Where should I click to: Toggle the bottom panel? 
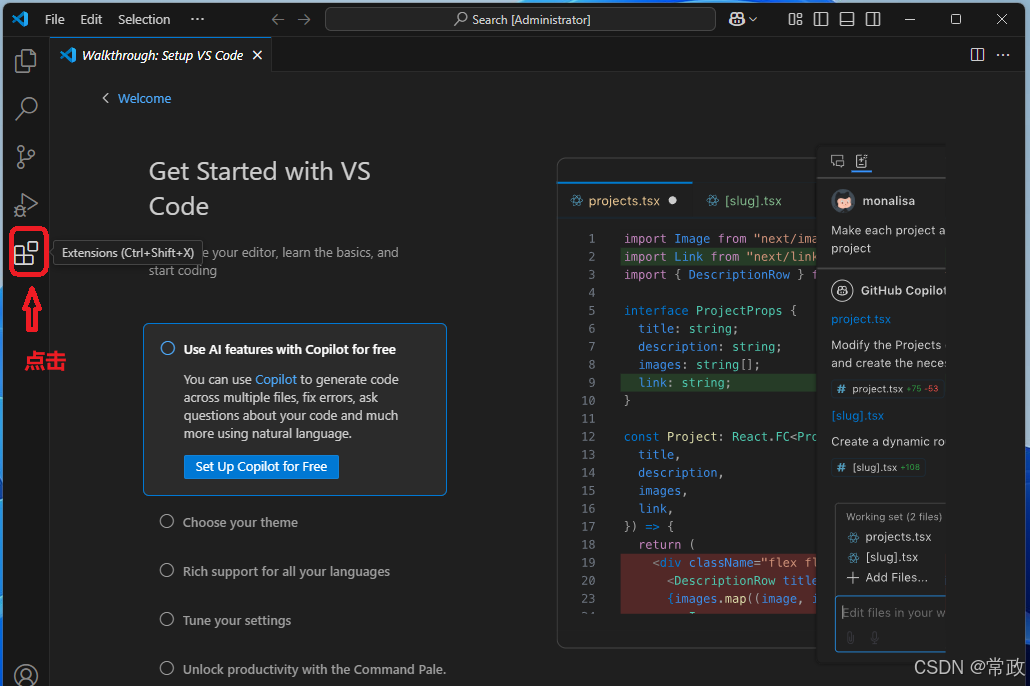847,20
